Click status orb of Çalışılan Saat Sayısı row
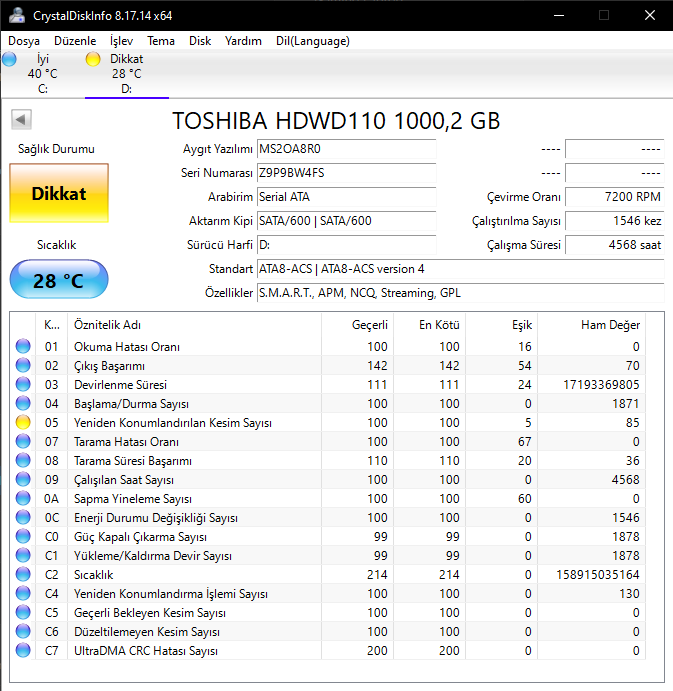 click(23, 479)
